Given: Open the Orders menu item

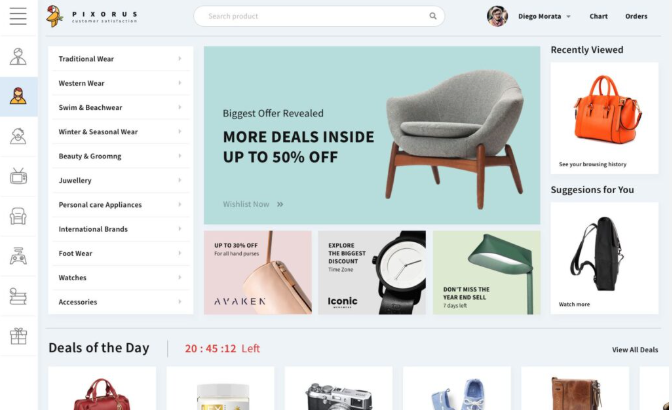Looking at the screenshot, I should [636, 16].
